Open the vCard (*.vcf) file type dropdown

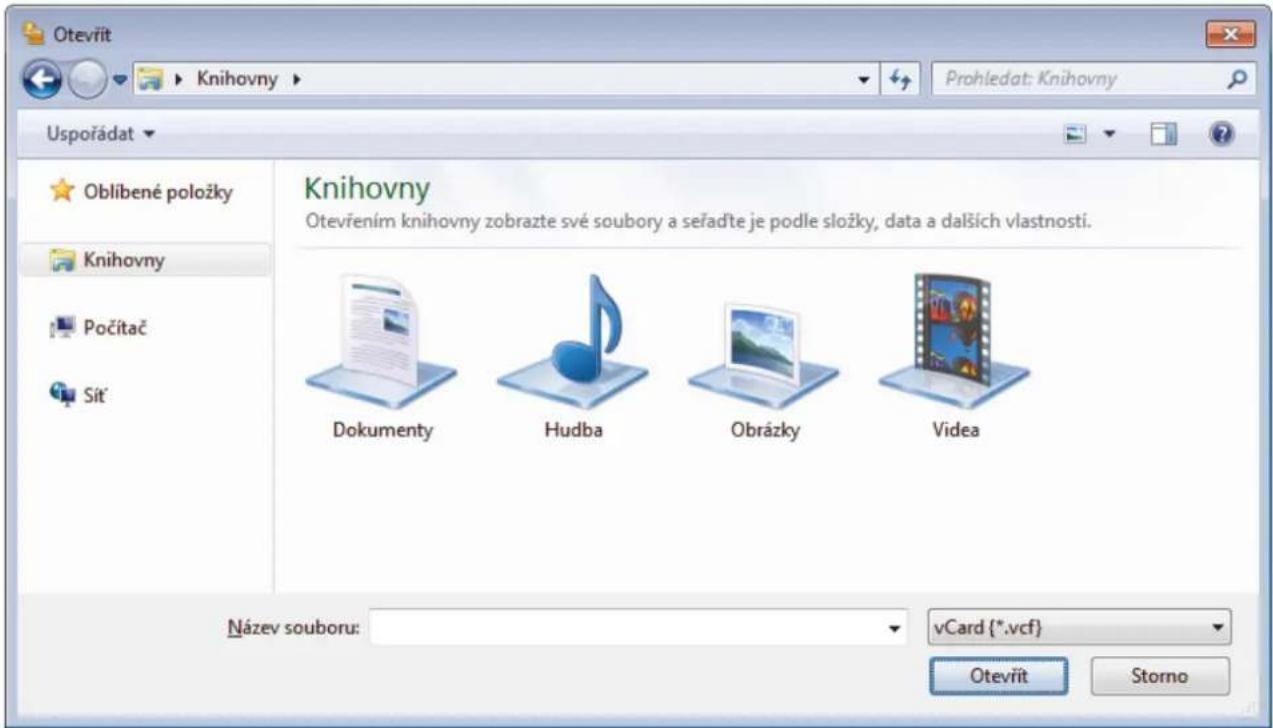(x=1079, y=628)
